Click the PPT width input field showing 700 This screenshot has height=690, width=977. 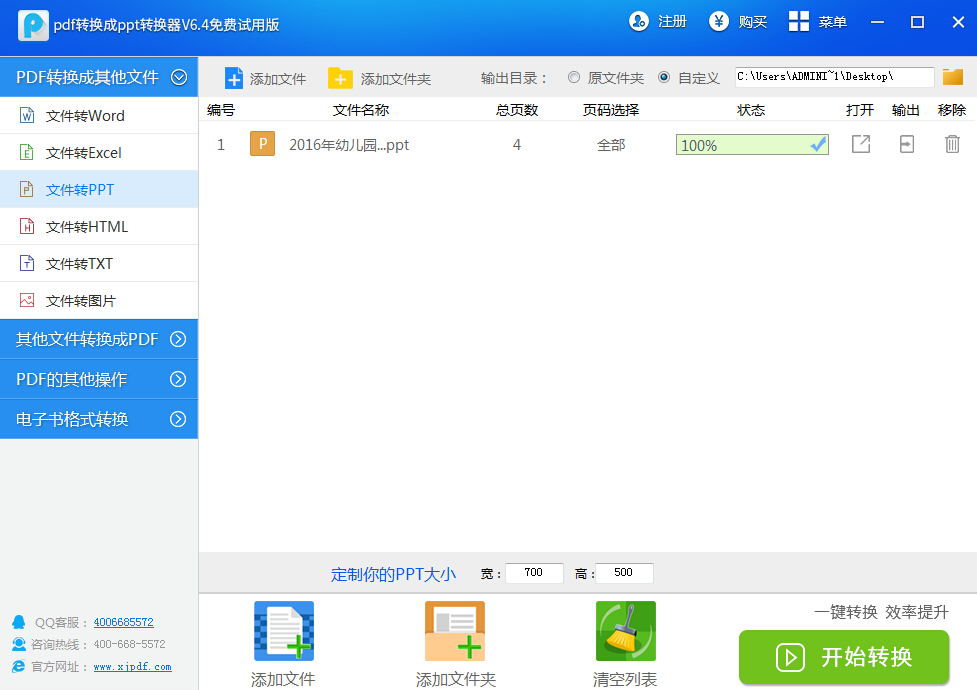pyautogui.click(x=533, y=573)
